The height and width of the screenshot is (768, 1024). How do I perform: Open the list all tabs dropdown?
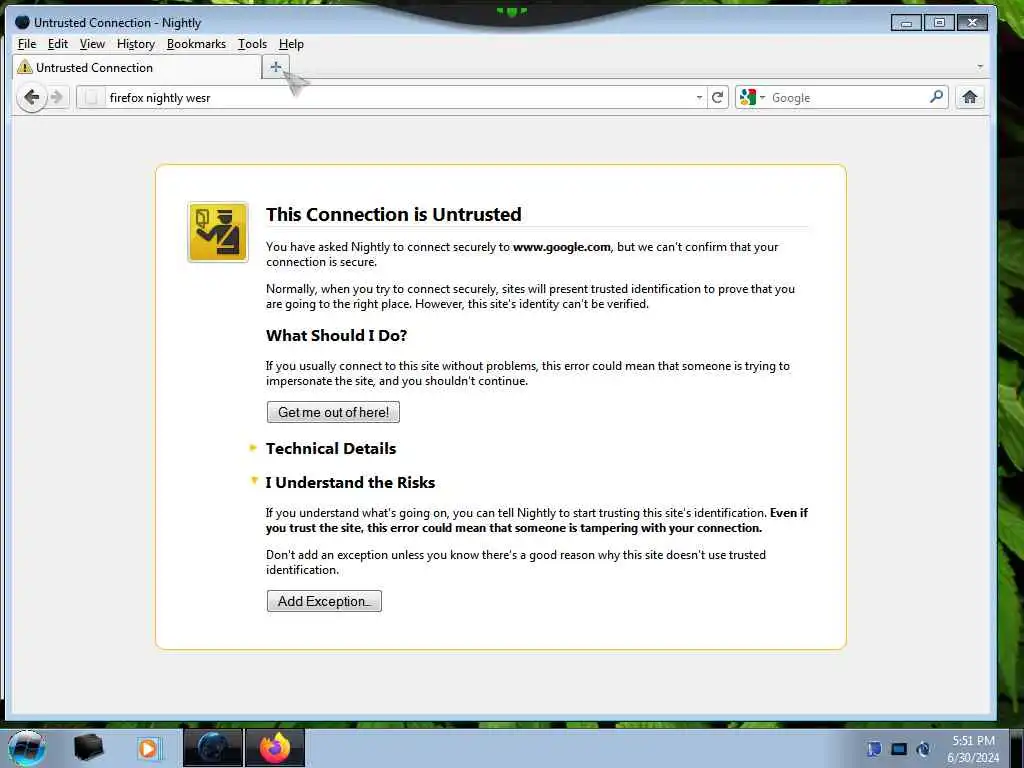[980, 67]
